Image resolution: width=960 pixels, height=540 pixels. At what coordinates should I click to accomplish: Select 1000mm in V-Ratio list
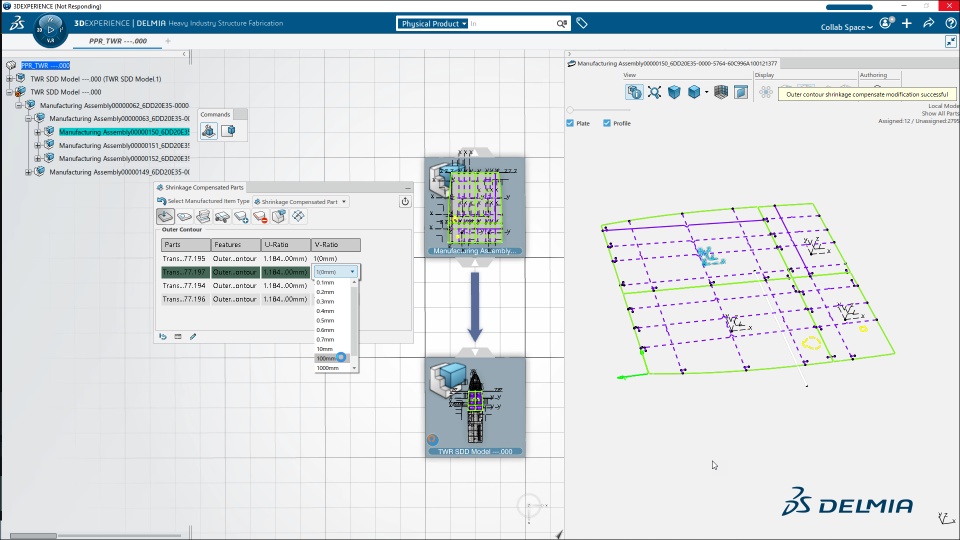332,368
